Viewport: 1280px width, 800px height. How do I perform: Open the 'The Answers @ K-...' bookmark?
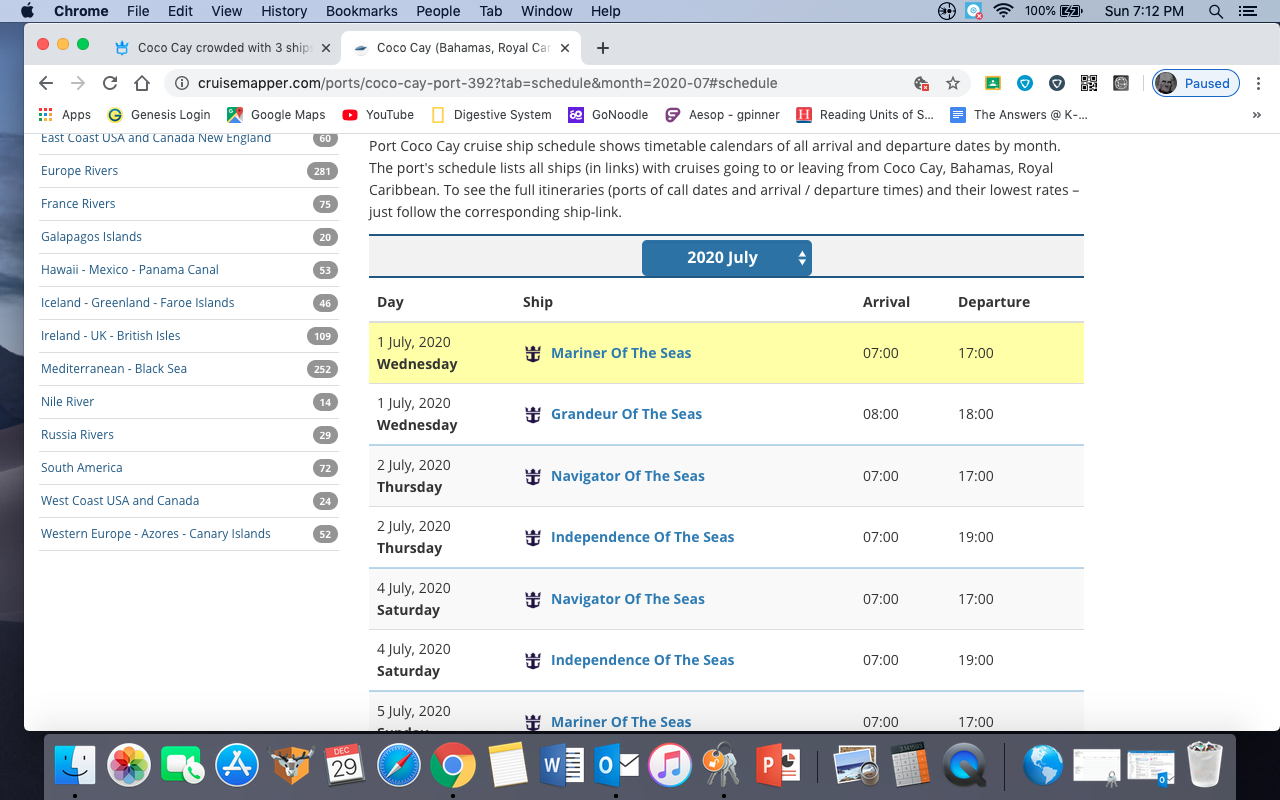tap(1019, 115)
